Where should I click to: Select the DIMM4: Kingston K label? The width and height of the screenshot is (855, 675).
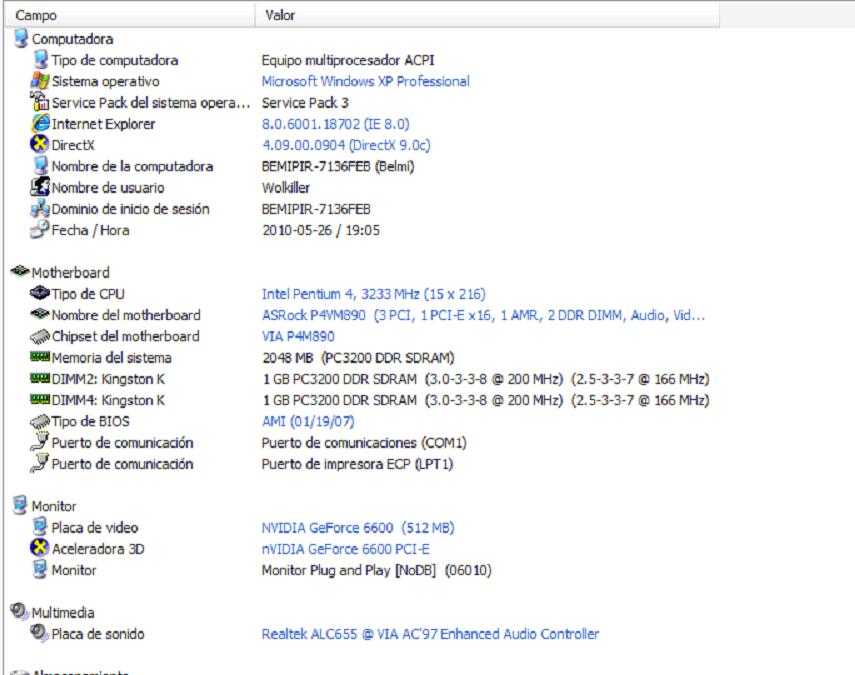click(x=108, y=400)
